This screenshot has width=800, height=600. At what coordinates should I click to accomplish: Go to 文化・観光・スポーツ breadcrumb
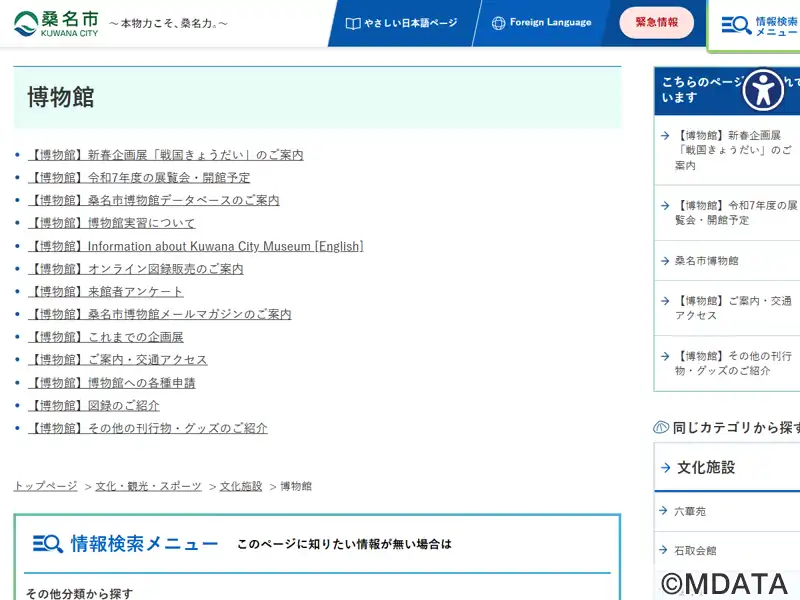coord(148,486)
